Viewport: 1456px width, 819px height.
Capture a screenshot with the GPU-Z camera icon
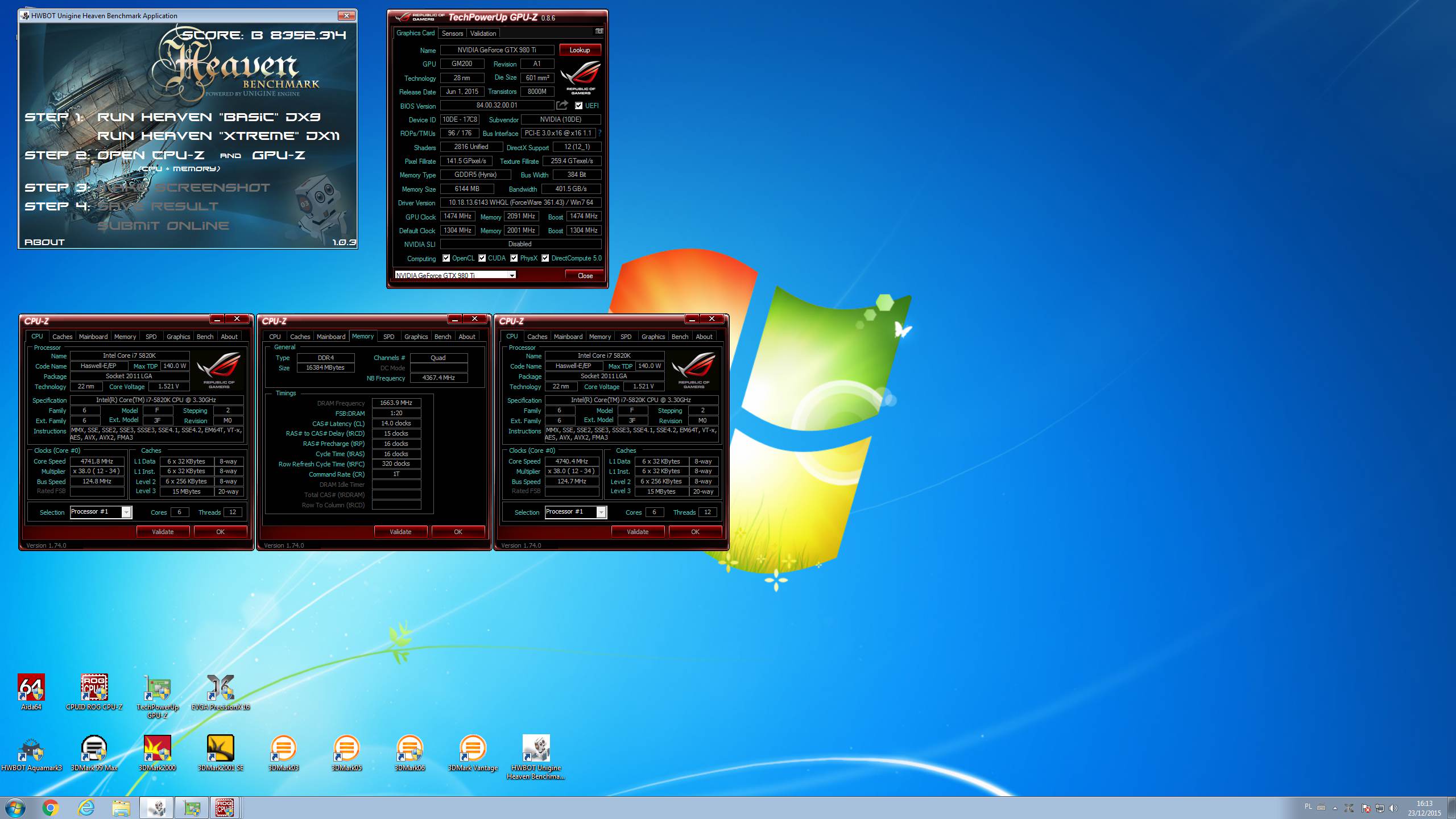(x=599, y=31)
